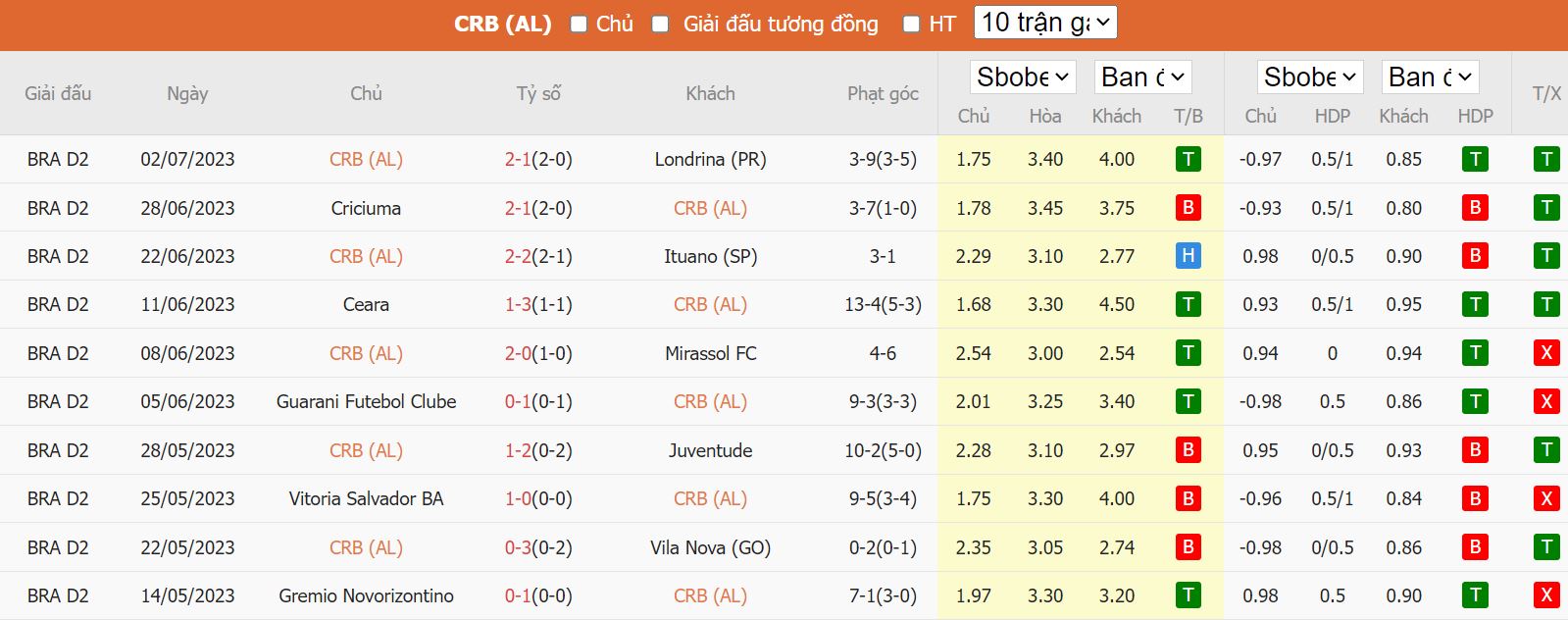This screenshot has width=1568, height=620.
Task: Expand the second Ban đầu handicap dropdown
Action: (1431, 77)
